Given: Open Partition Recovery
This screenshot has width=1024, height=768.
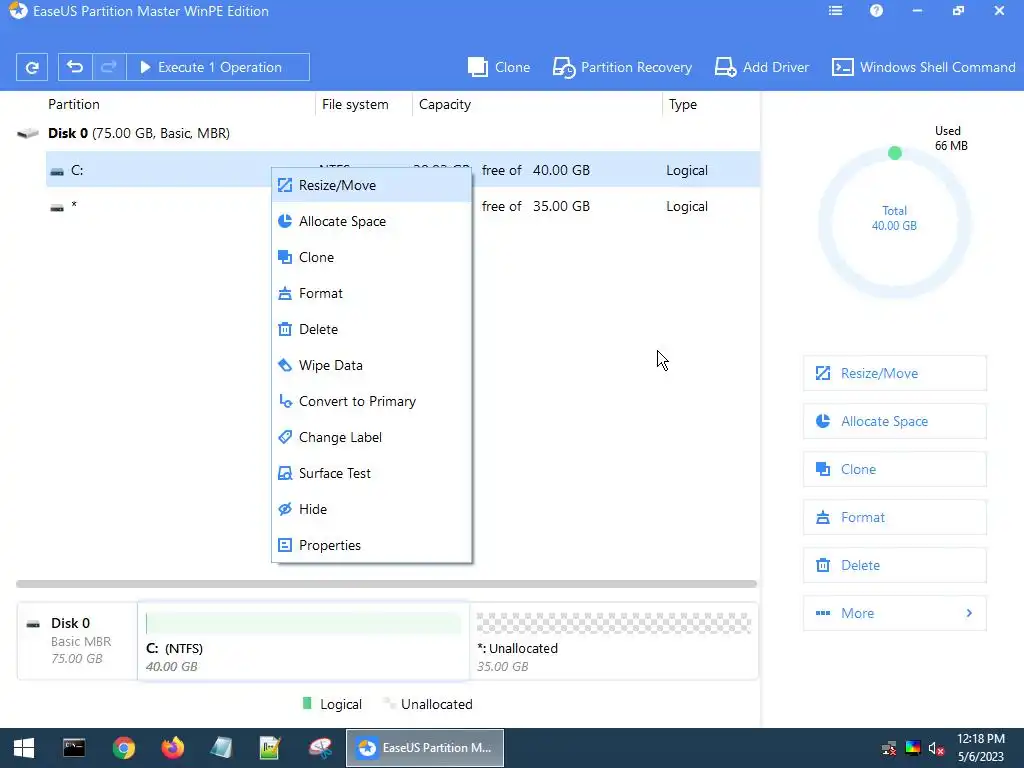Looking at the screenshot, I should [622, 67].
